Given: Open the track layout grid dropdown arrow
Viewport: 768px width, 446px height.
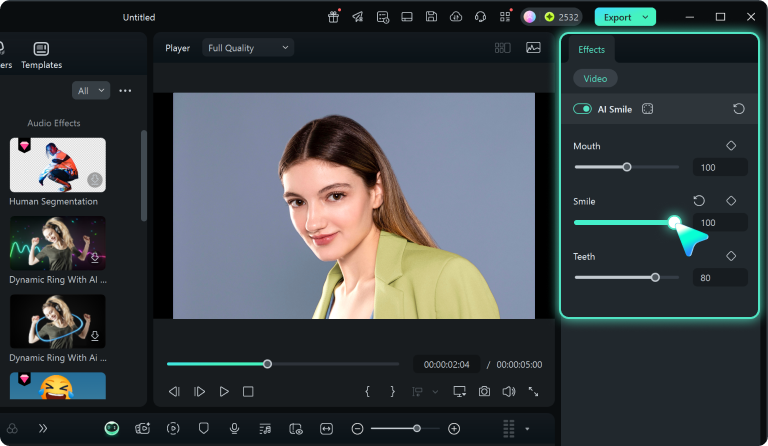Looking at the screenshot, I should click(527, 429).
